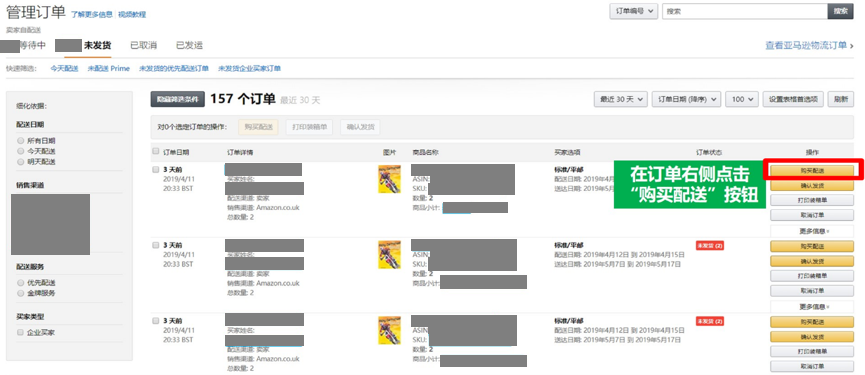Select the third order's checkbox
The image size is (865, 375).
click(x=156, y=320)
